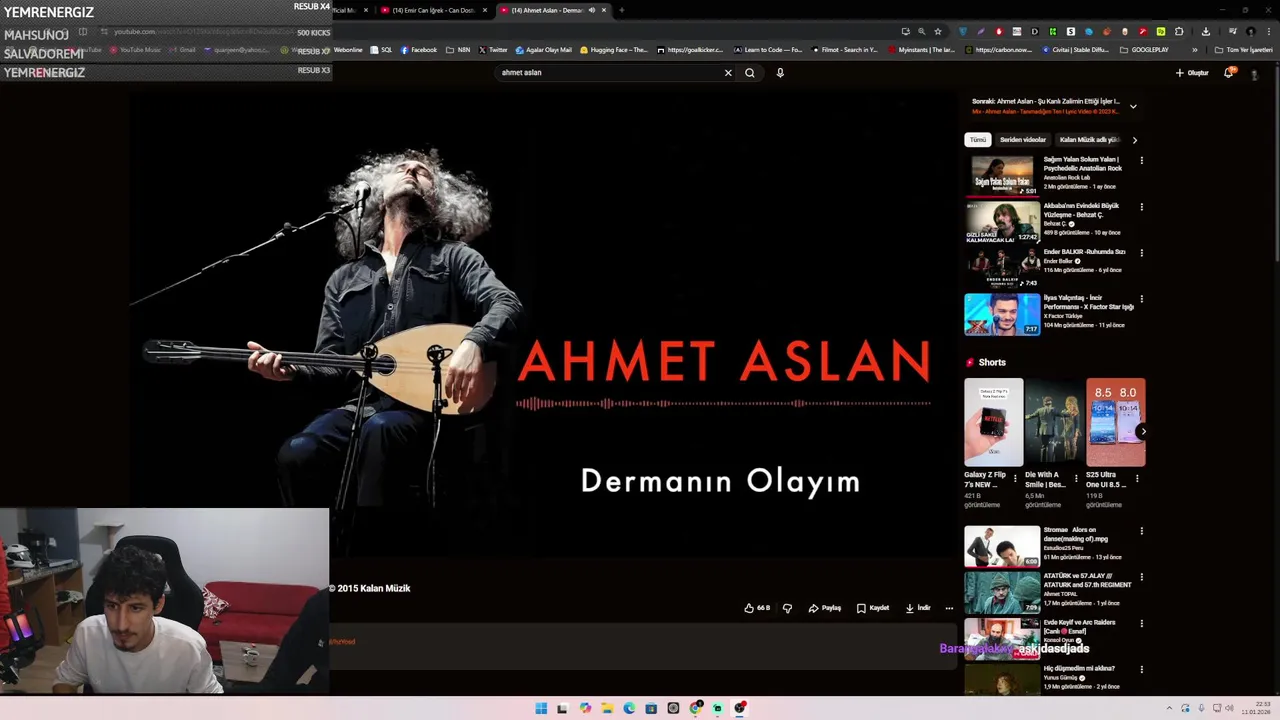Open browser zoom magnifier icon
Image resolution: width=1280 pixels, height=720 pixels.
click(921, 31)
